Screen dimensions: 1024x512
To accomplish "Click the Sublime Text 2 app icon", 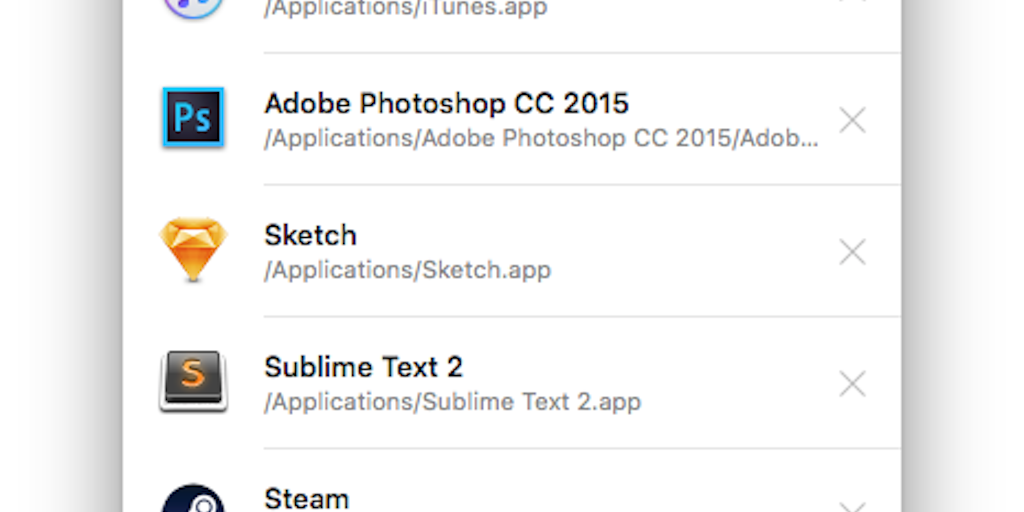I will pyautogui.click(x=193, y=381).
